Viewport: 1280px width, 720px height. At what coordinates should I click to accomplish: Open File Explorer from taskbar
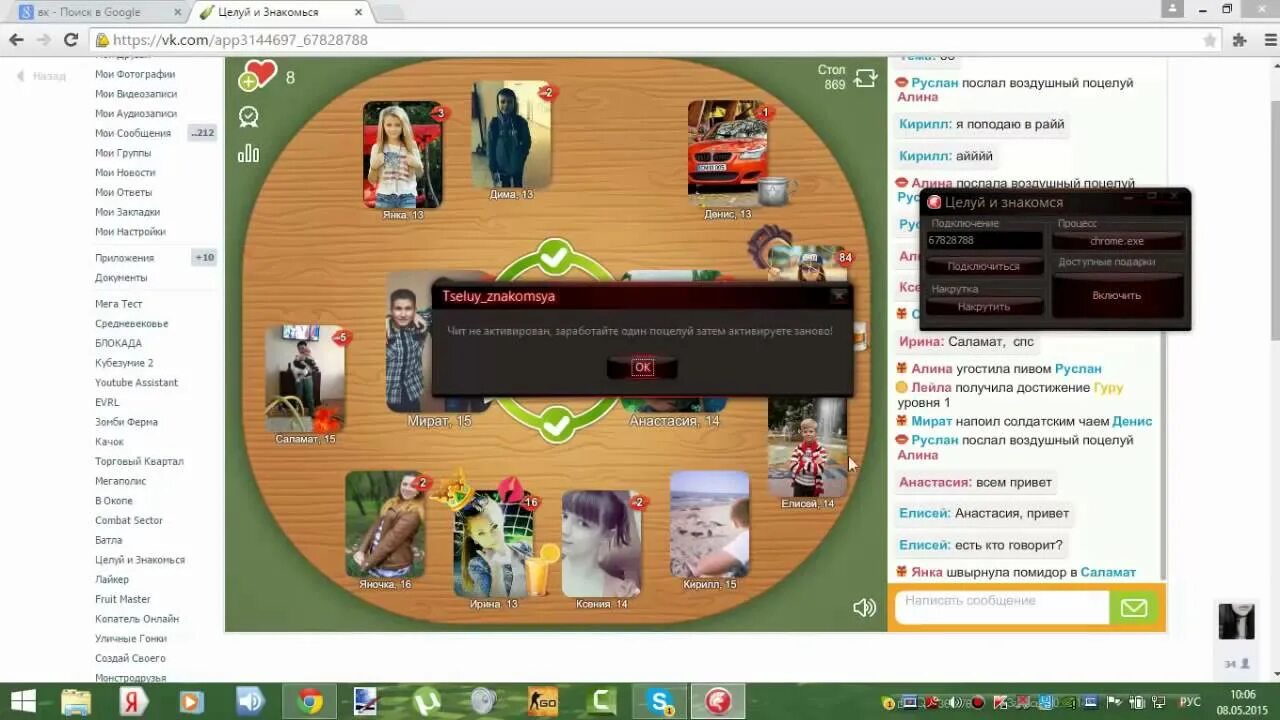tap(77, 702)
